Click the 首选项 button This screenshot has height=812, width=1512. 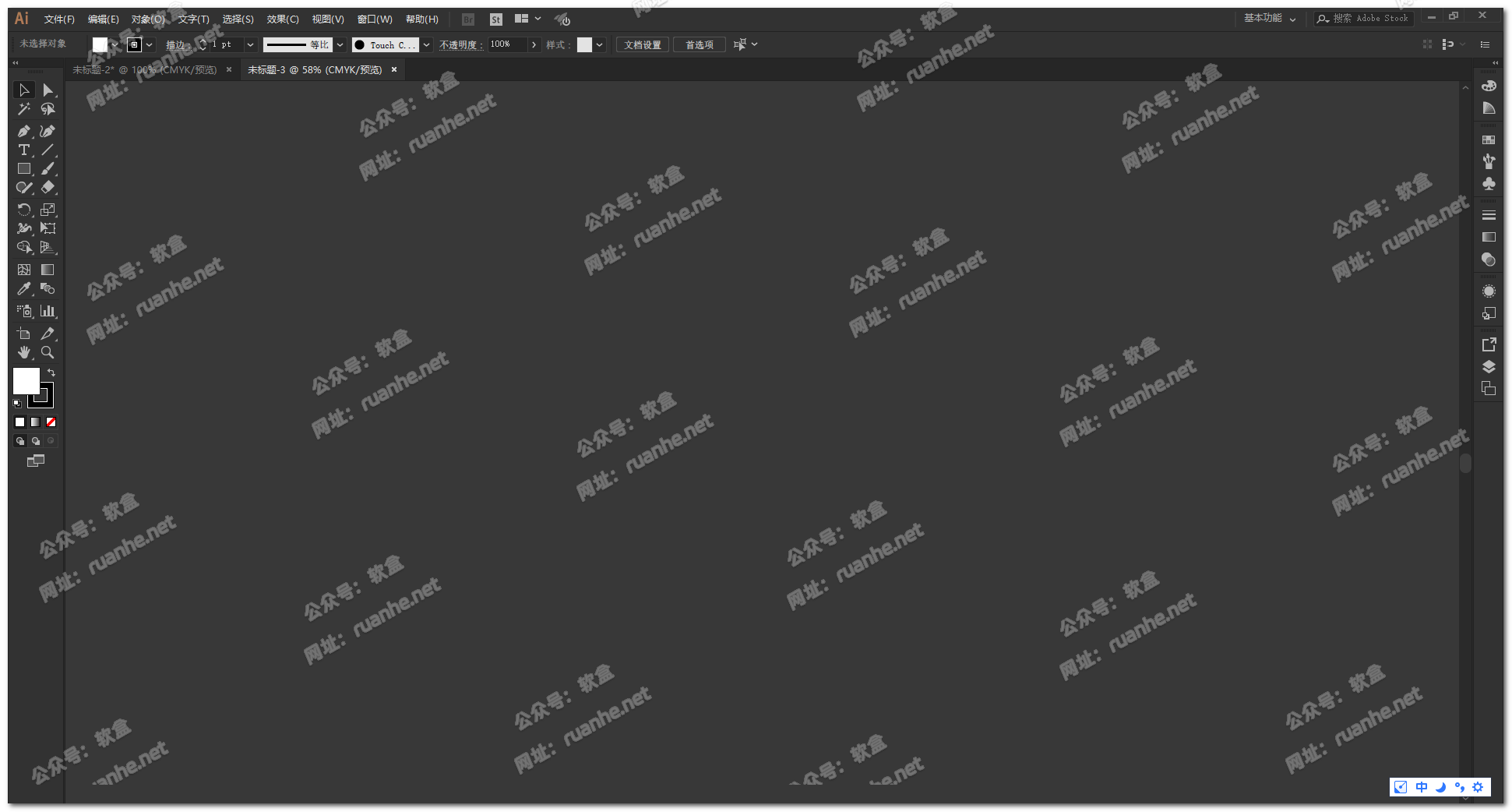tap(699, 45)
